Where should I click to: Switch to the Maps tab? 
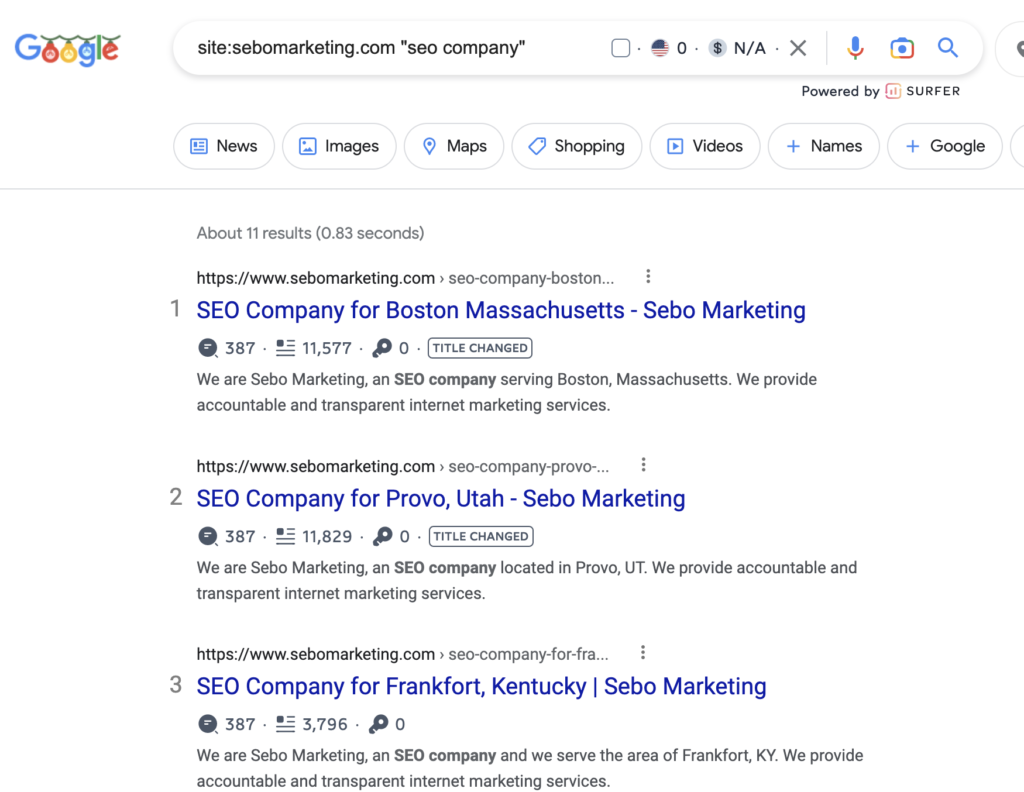coord(454,146)
